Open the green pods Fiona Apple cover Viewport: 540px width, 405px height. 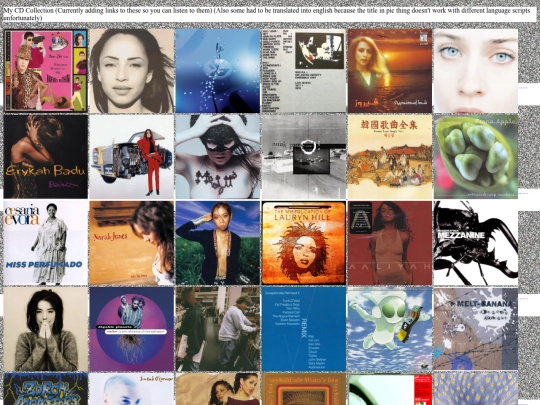tap(476, 157)
